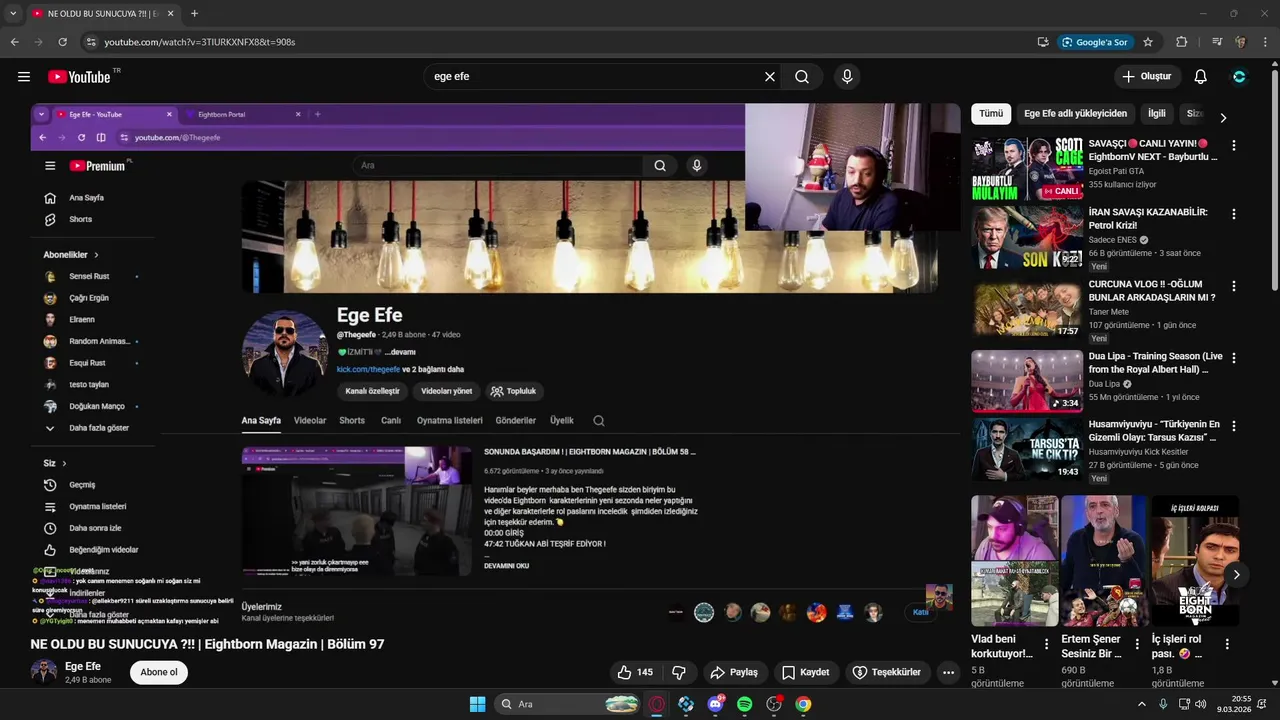Go back with the browser back arrow
This screenshot has width=1280, height=720.
click(x=14, y=42)
